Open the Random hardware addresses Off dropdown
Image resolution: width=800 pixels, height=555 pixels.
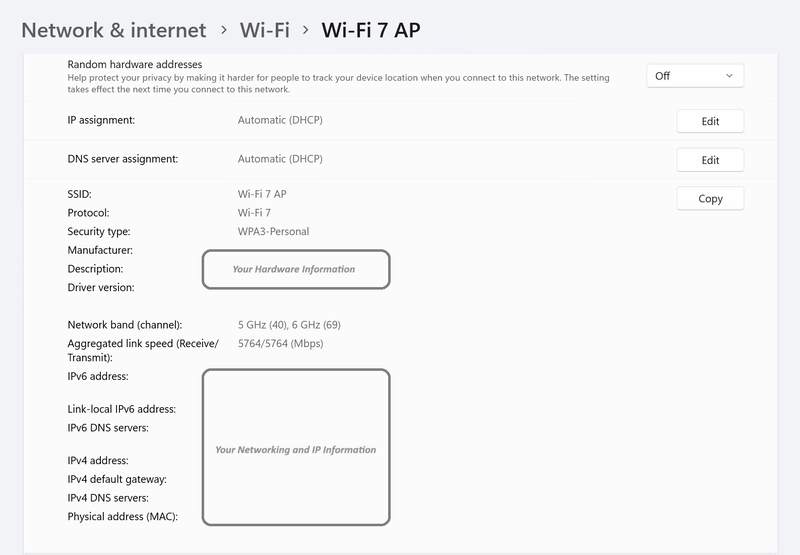(695, 76)
